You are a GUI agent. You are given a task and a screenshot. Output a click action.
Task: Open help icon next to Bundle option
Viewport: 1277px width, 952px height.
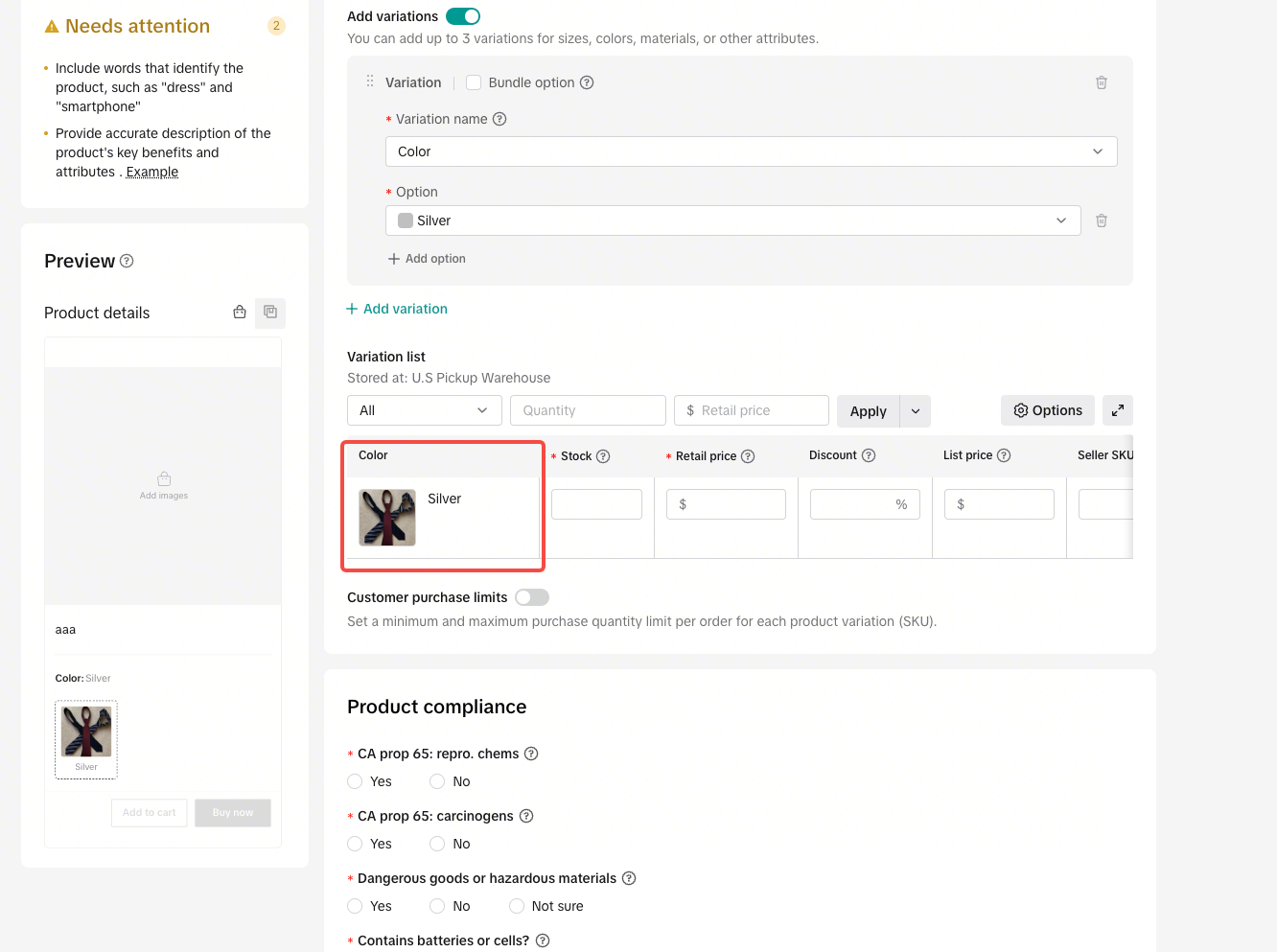[x=587, y=82]
